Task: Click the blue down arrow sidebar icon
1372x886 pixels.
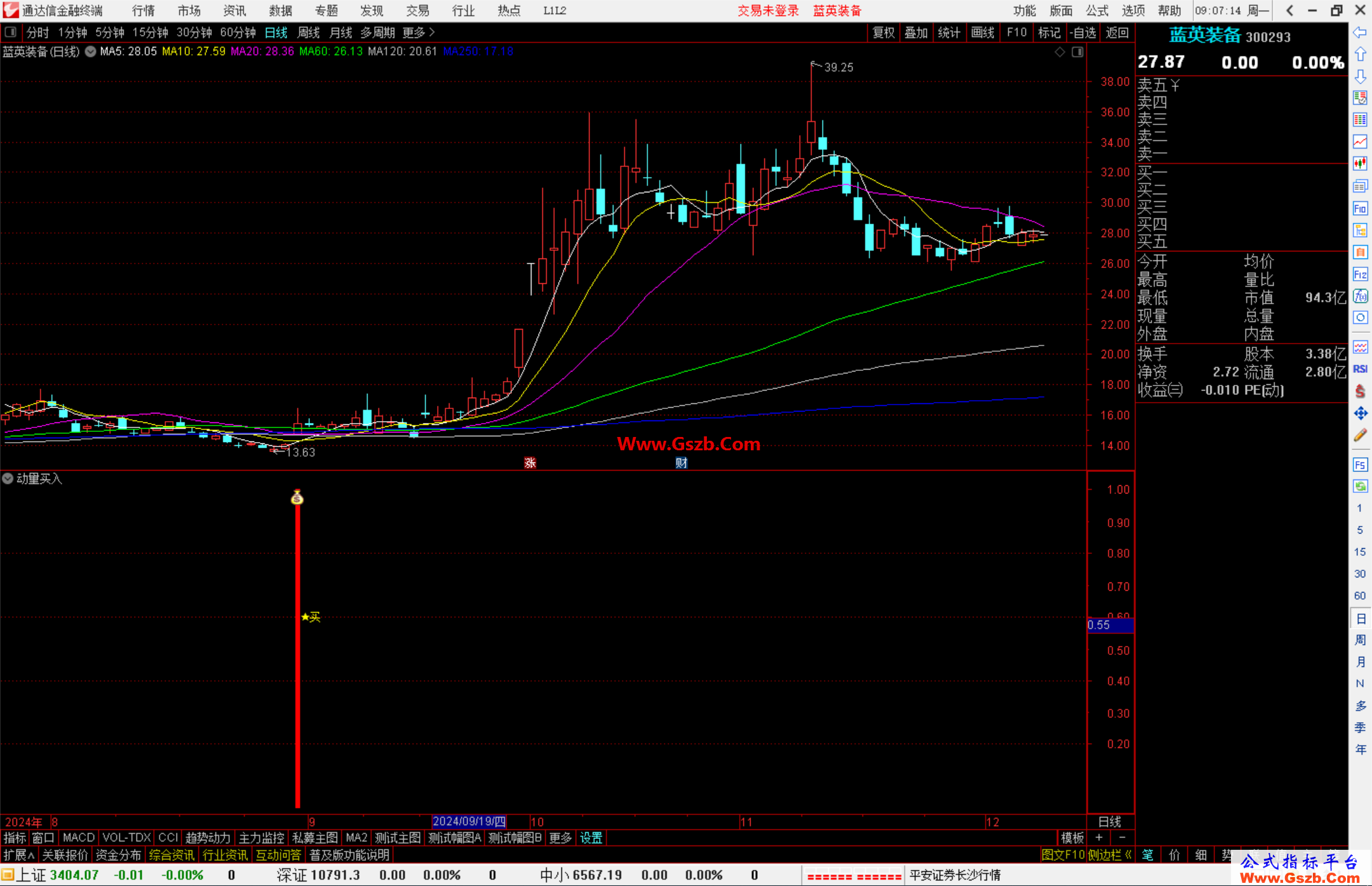Action: click(x=1360, y=77)
